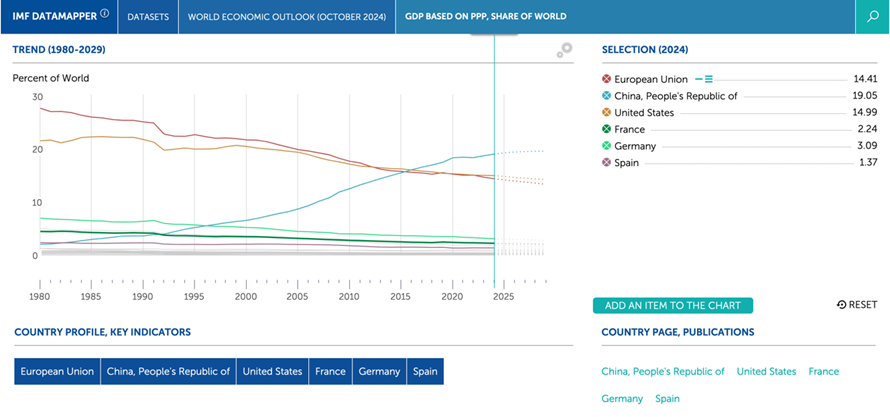890x417 pixels.
Task: Open the United States country page link
Action: click(x=766, y=372)
